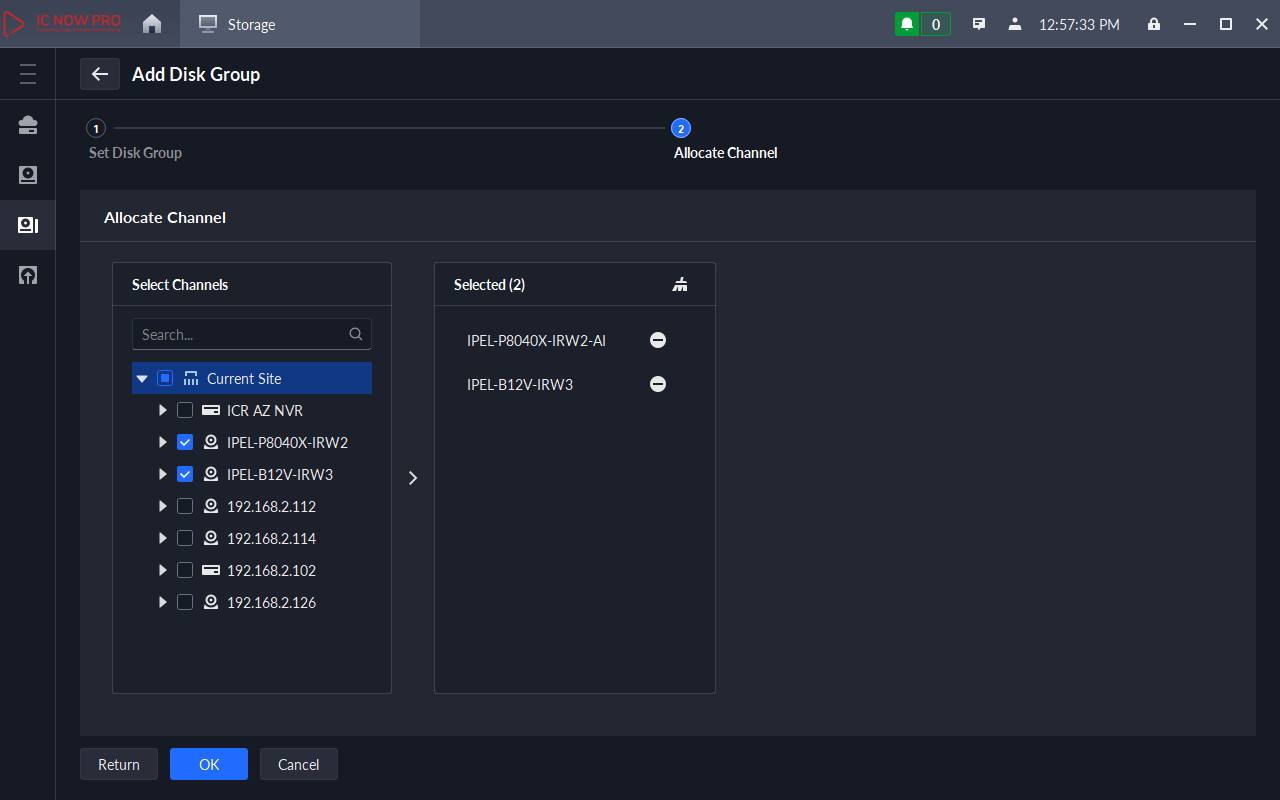The width and height of the screenshot is (1280, 800).
Task: Click the search magnifier icon
Action: [x=356, y=334]
